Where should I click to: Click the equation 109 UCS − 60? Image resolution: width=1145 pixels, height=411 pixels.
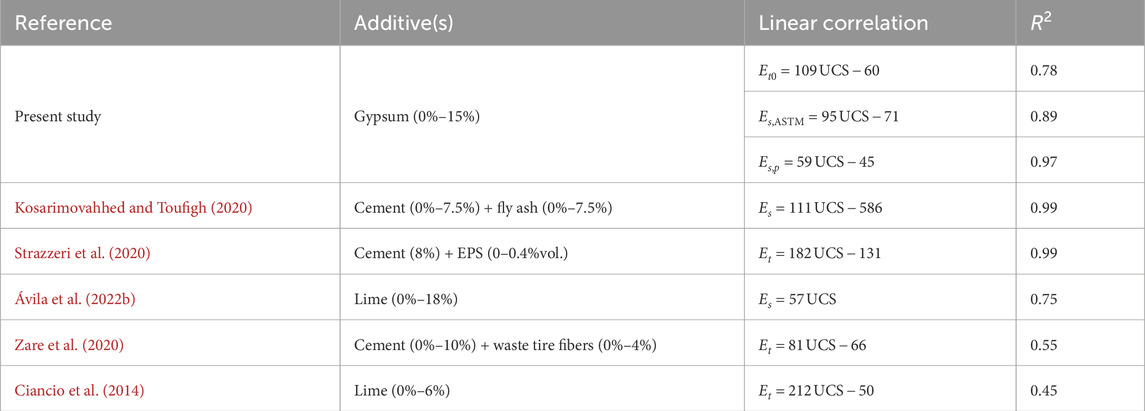coord(821,72)
